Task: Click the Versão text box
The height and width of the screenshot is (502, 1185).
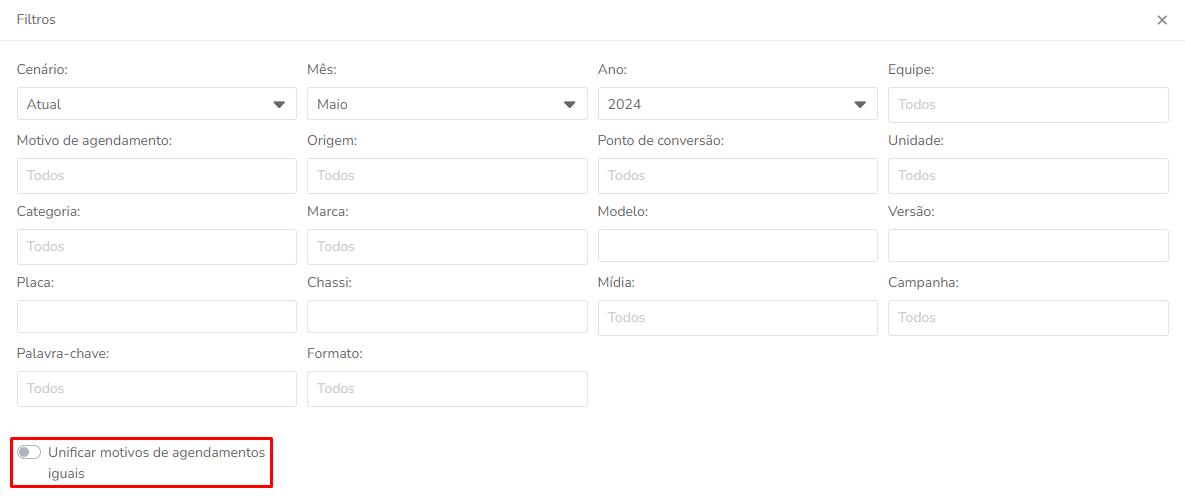Action: click(x=1029, y=246)
